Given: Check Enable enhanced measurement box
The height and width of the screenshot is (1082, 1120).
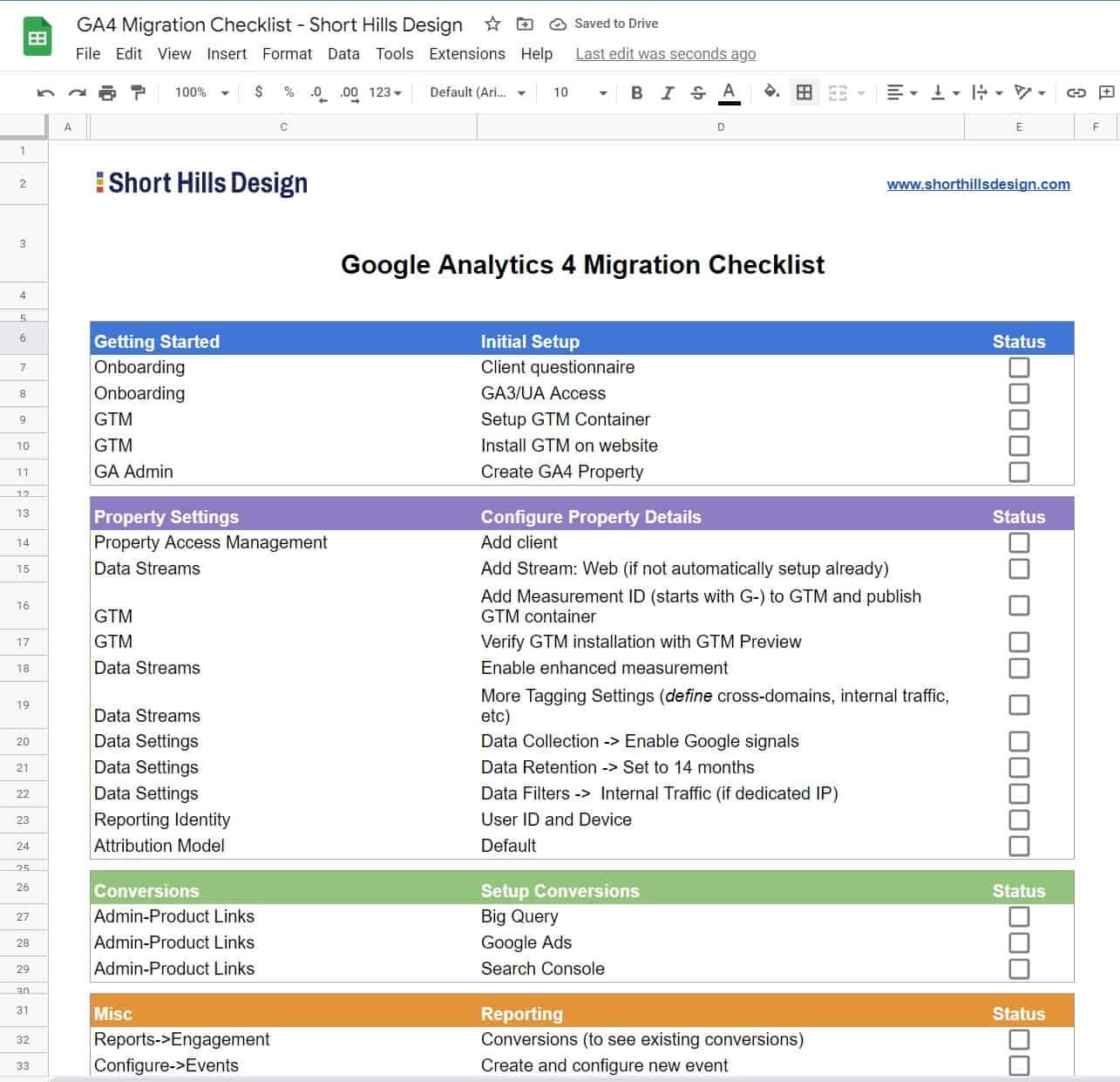Looking at the screenshot, I should point(1019,668).
